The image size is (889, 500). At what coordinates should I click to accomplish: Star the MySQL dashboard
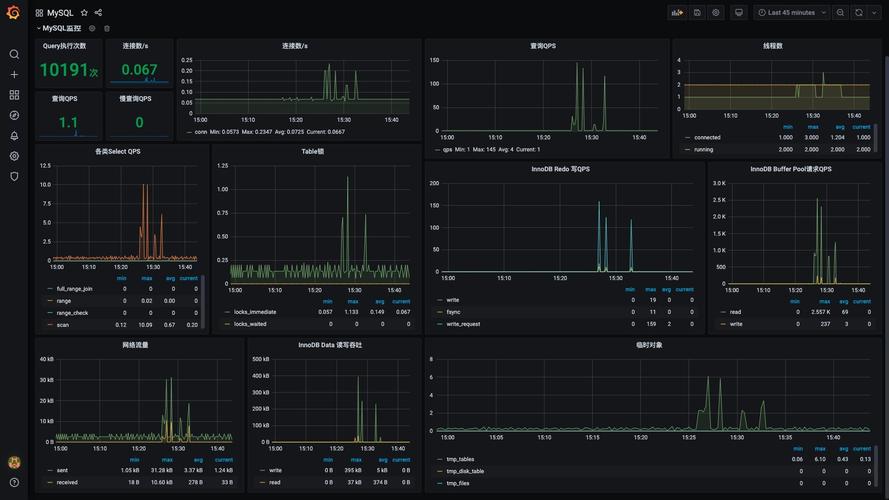tap(84, 13)
